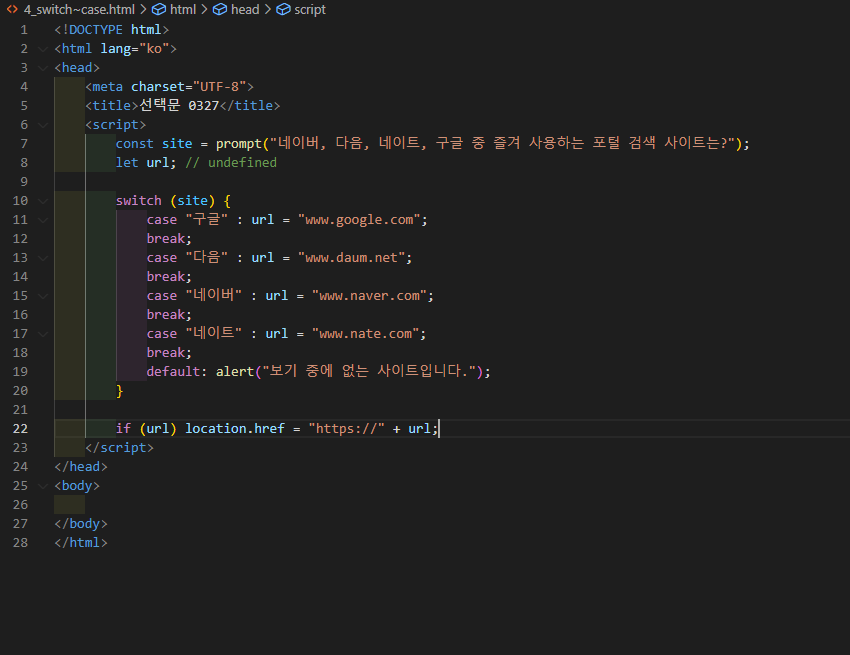Click 'location.href' on line 22
Image resolution: width=850 pixels, height=655 pixels.
tap(235, 428)
